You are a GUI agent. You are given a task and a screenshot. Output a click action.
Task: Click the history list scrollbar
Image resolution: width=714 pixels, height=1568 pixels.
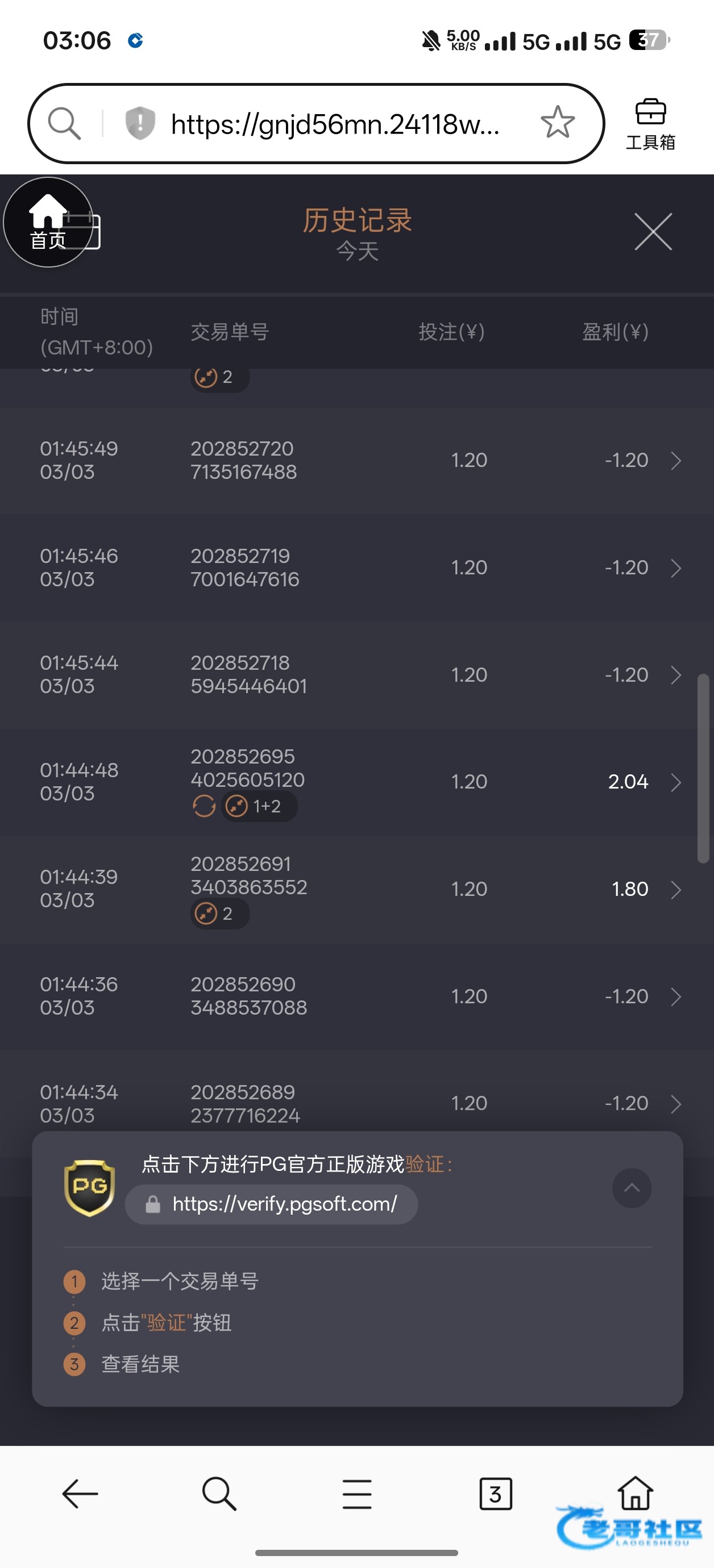click(703, 768)
